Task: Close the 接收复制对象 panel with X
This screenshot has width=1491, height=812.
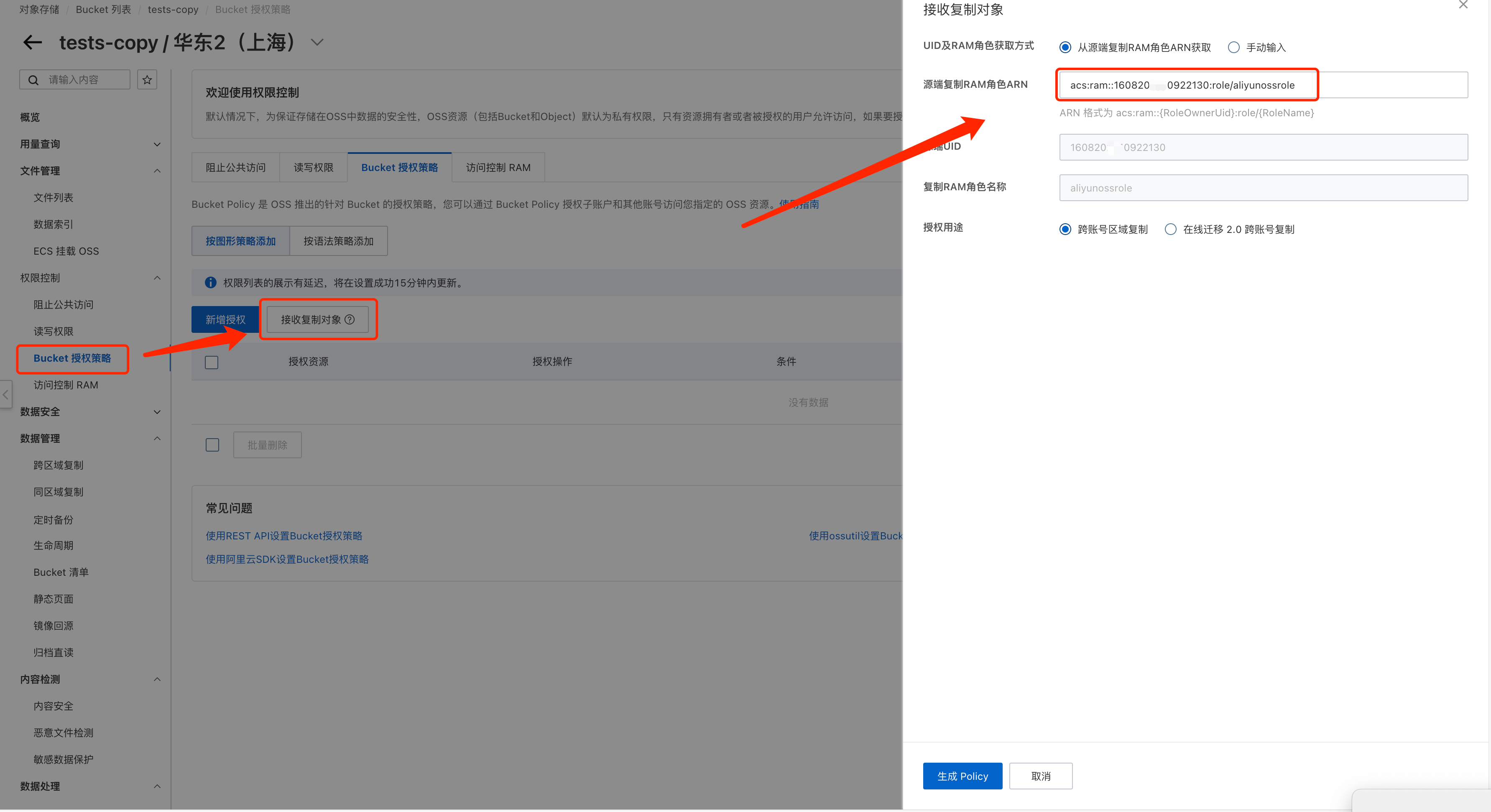Action: [x=1463, y=5]
